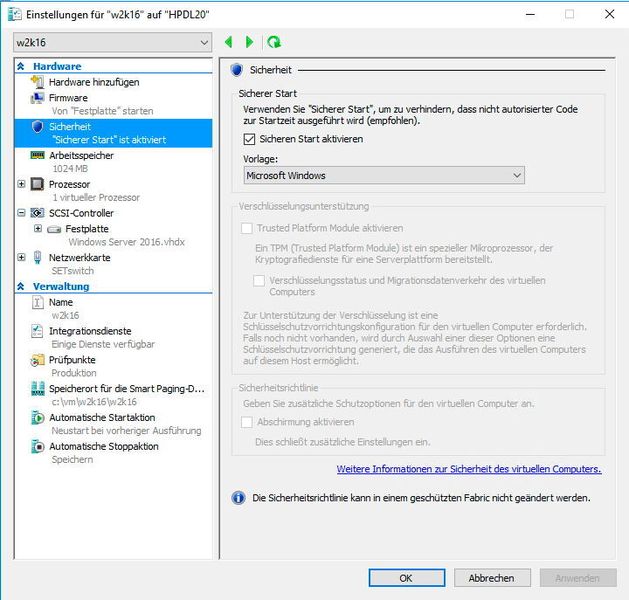Screen dimensions: 629x600
Task: Select the Prozessor entry label
Action: click(69, 184)
